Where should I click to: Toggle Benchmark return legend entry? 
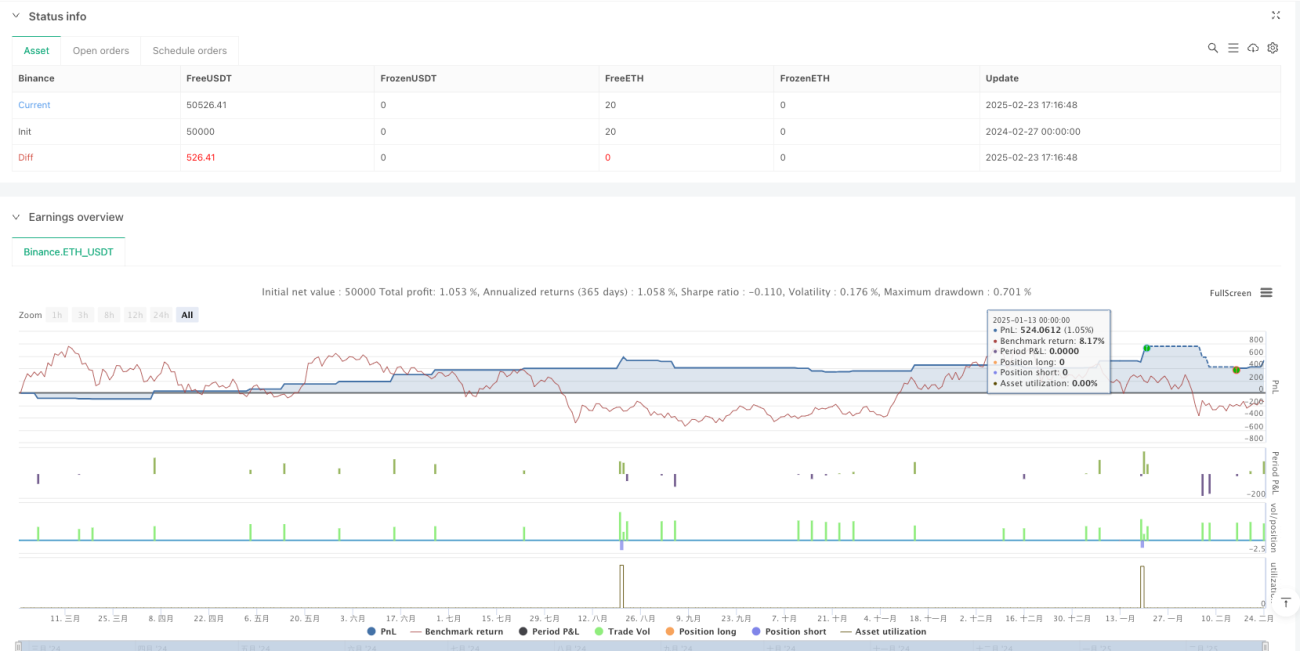coord(457,631)
